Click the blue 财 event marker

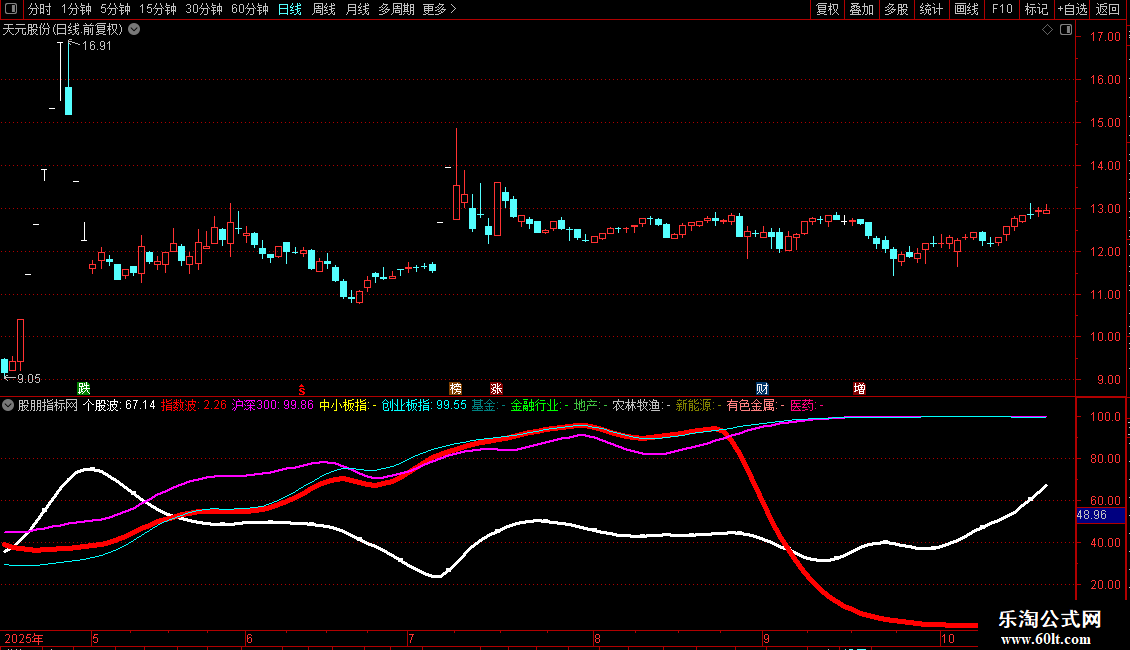coord(762,388)
